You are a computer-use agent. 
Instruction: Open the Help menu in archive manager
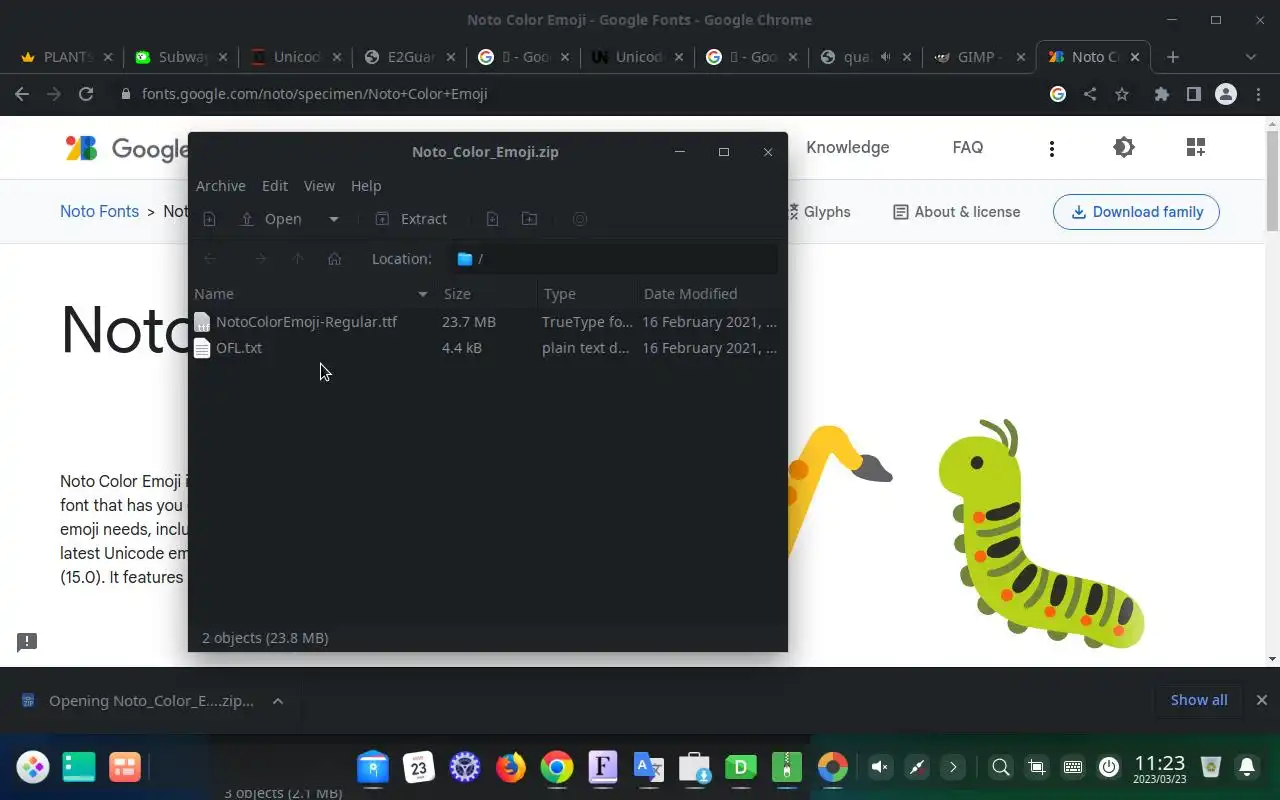point(366,186)
